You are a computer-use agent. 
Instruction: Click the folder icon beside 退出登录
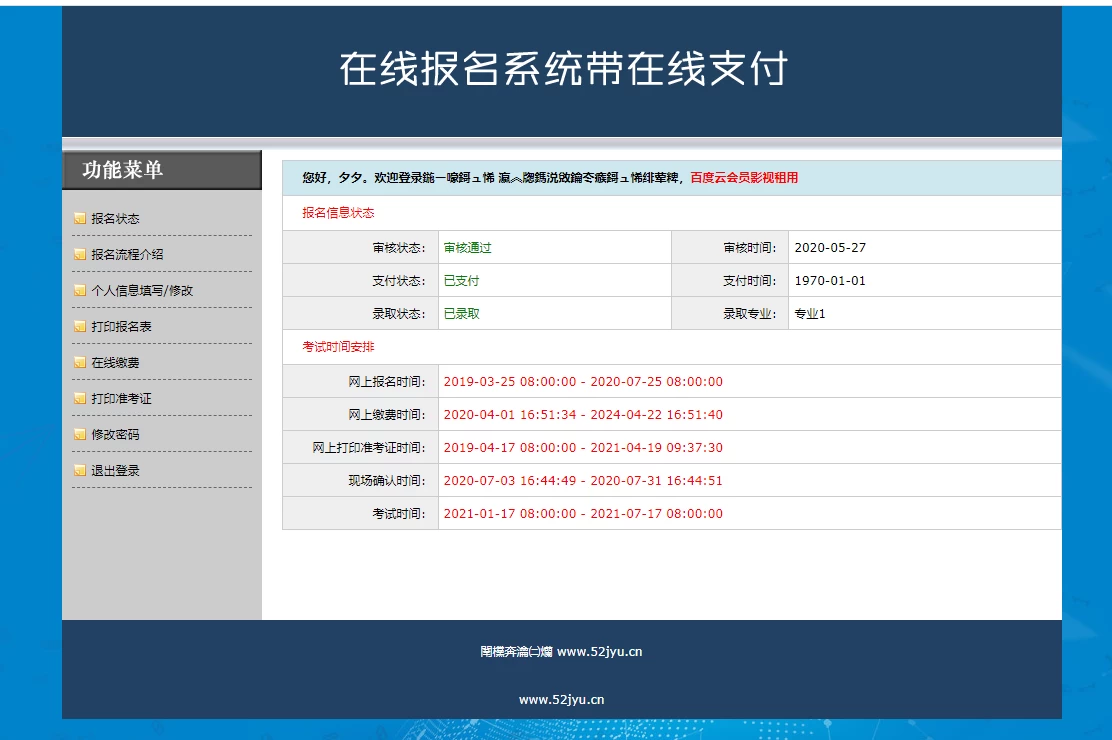pos(79,470)
